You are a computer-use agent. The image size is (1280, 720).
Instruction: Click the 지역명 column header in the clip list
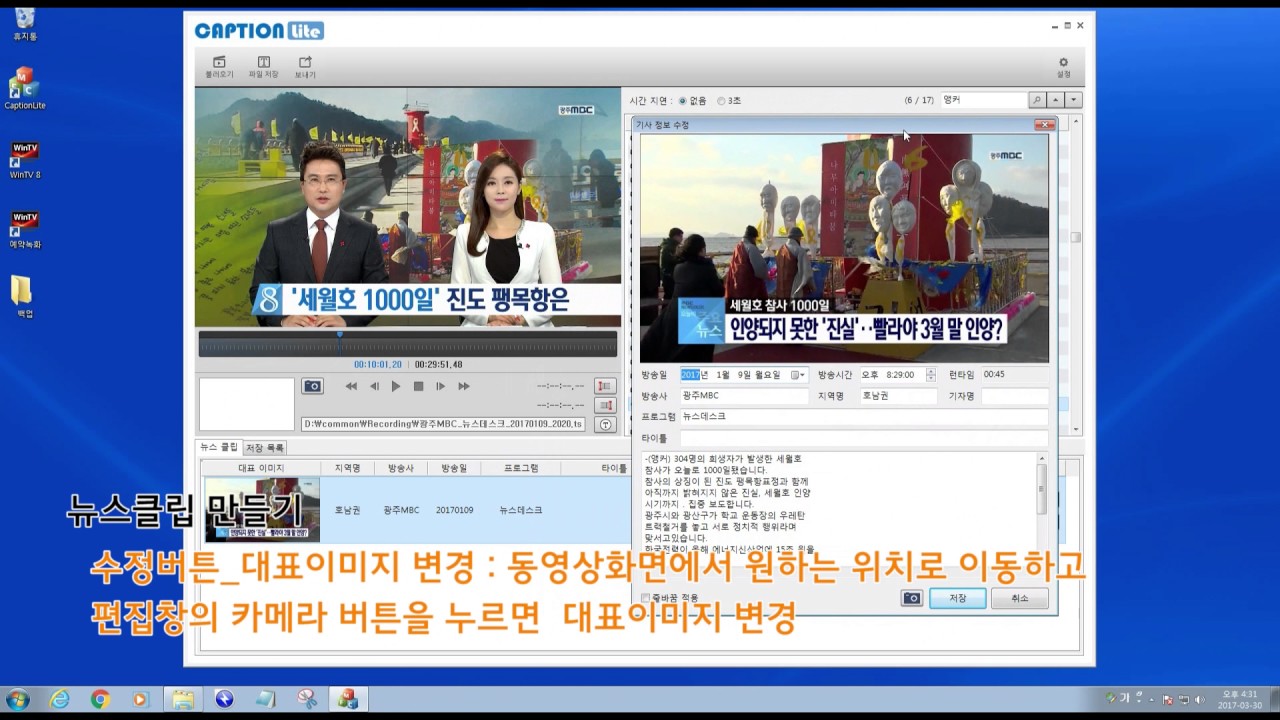[x=347, y=468]
